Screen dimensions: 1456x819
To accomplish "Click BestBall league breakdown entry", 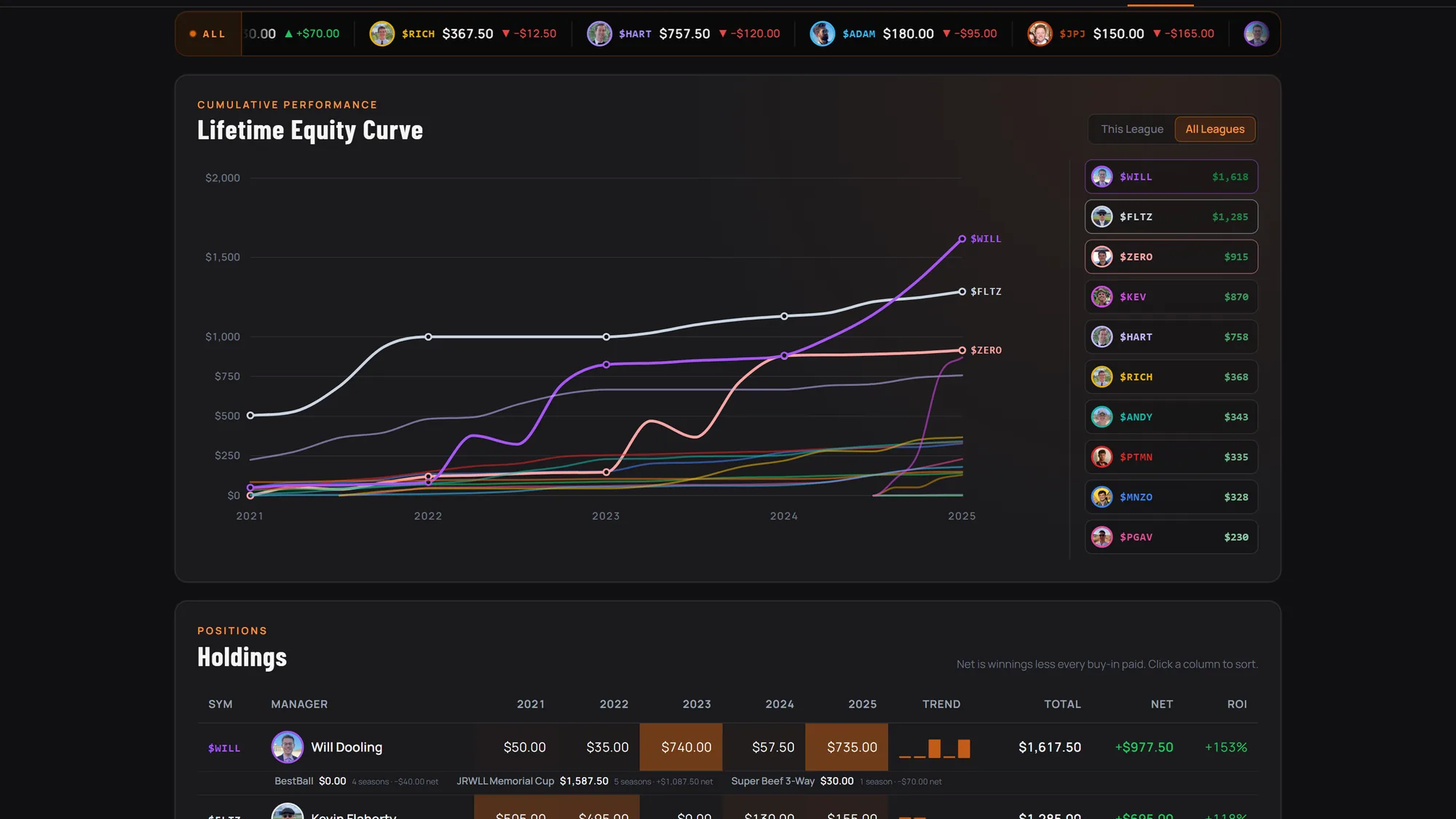I will 356,781.
